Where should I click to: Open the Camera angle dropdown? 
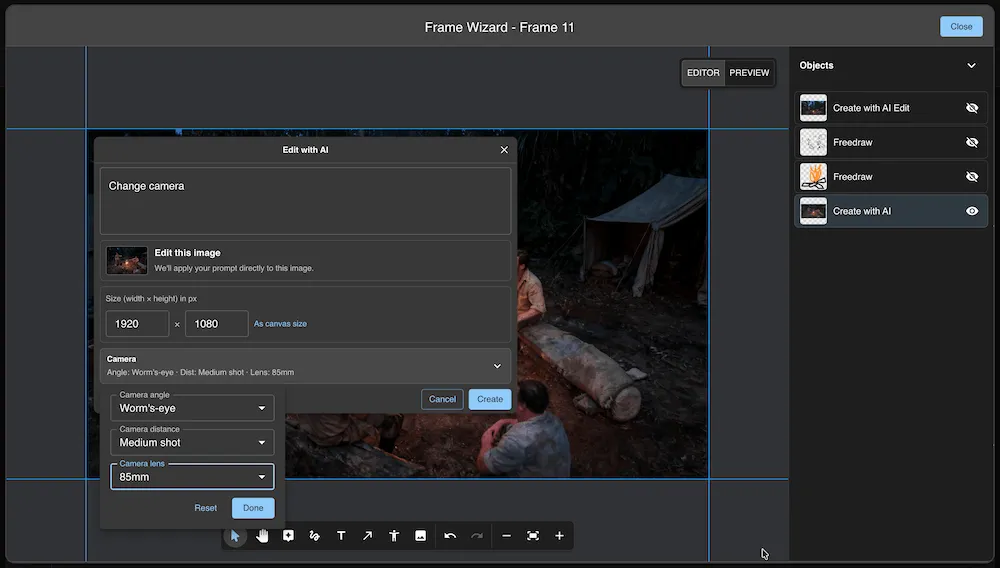point(193,408)
